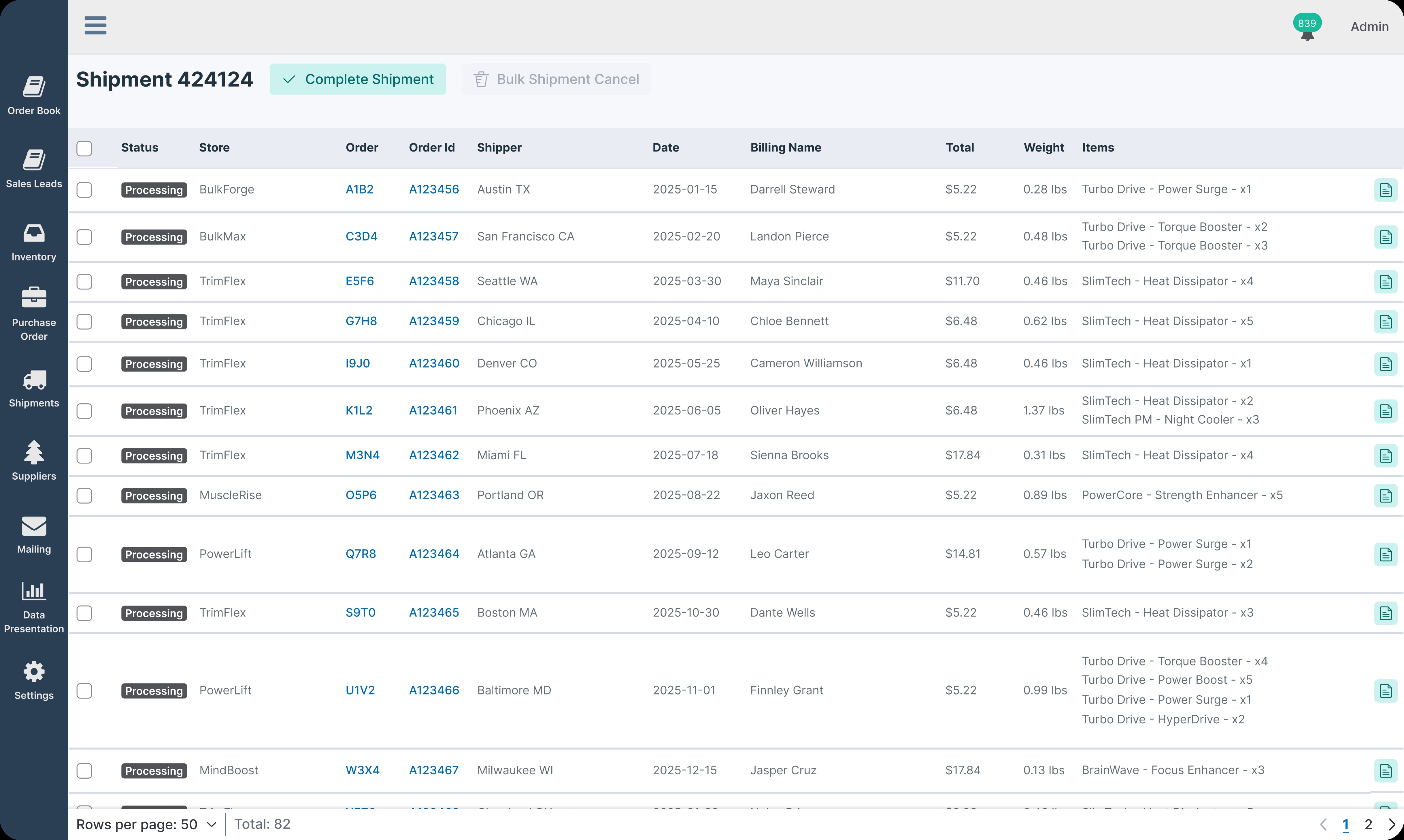The image size is (1404, 840).
Task: View document icon for Darrell Steward order
Action: (1385, 190)
